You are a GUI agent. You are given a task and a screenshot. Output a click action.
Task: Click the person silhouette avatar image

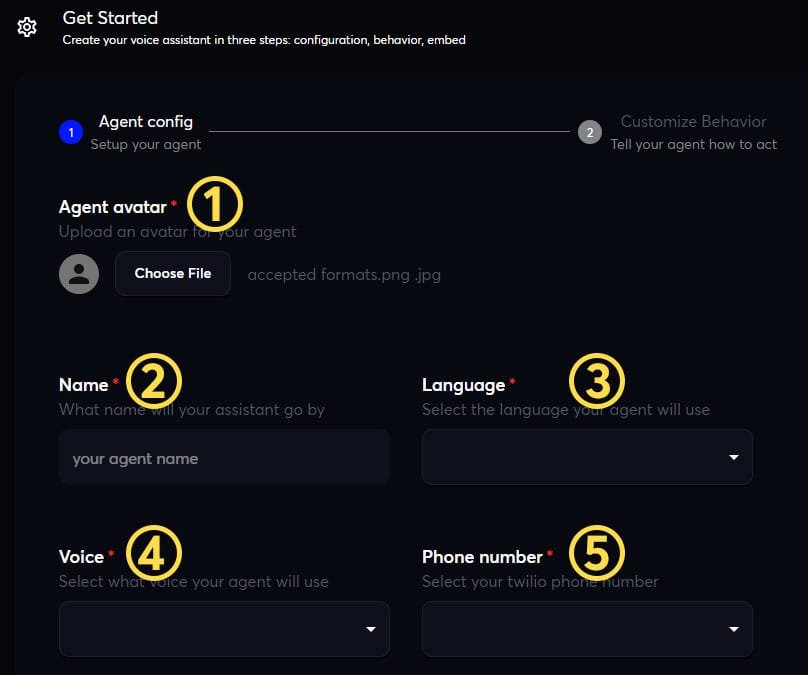coord(79,272)
